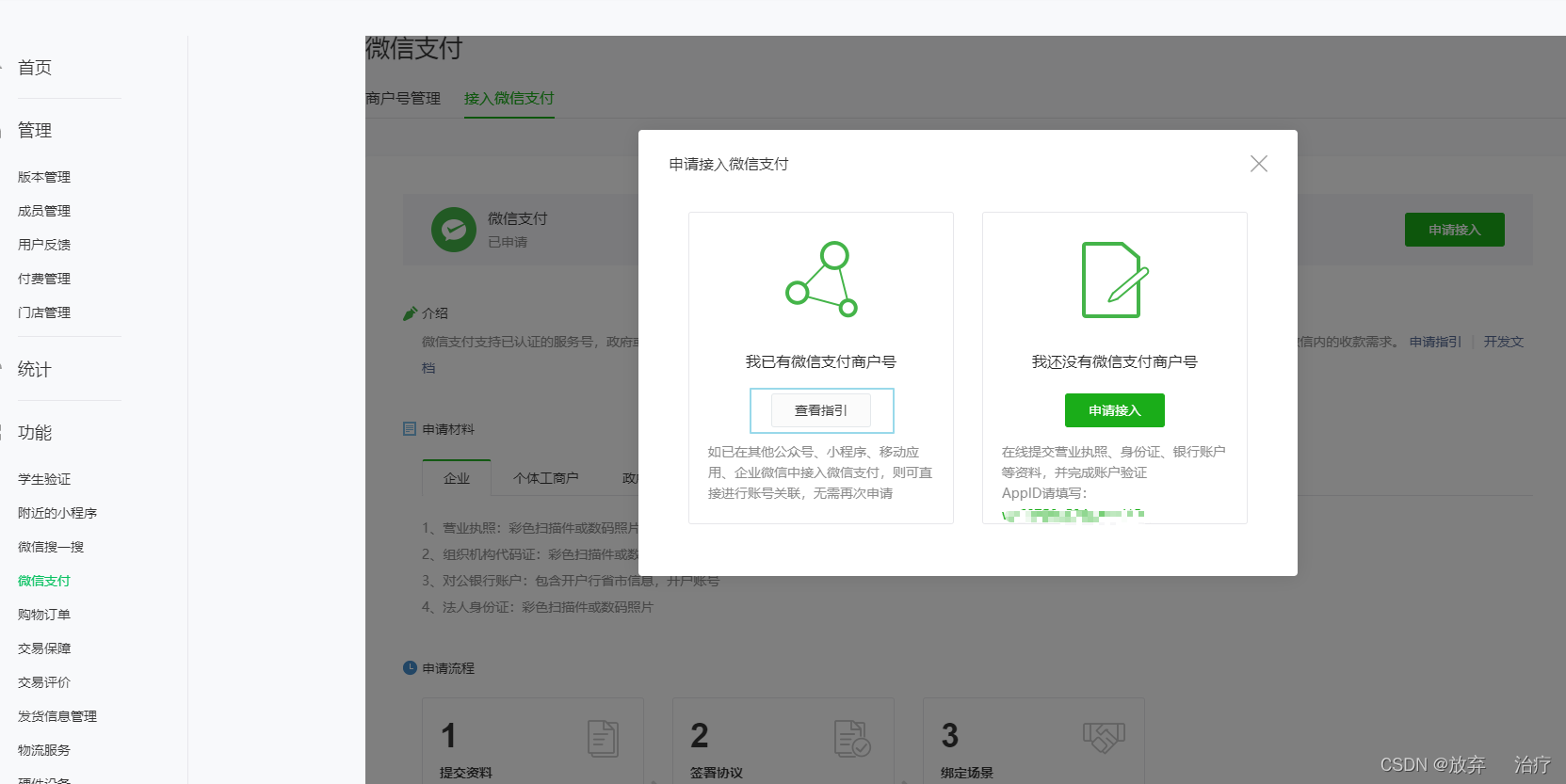
Task: Click step 2 签署协议 document-check icon
Action: tap(852, 739)
